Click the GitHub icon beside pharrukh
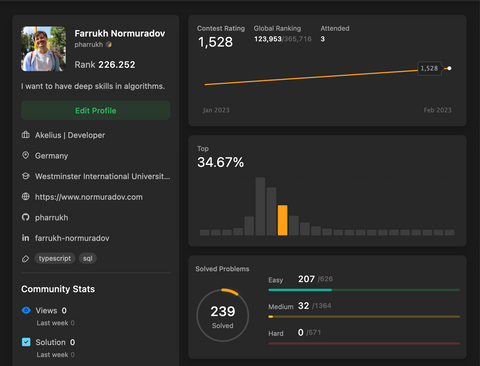 click(26, 217)
